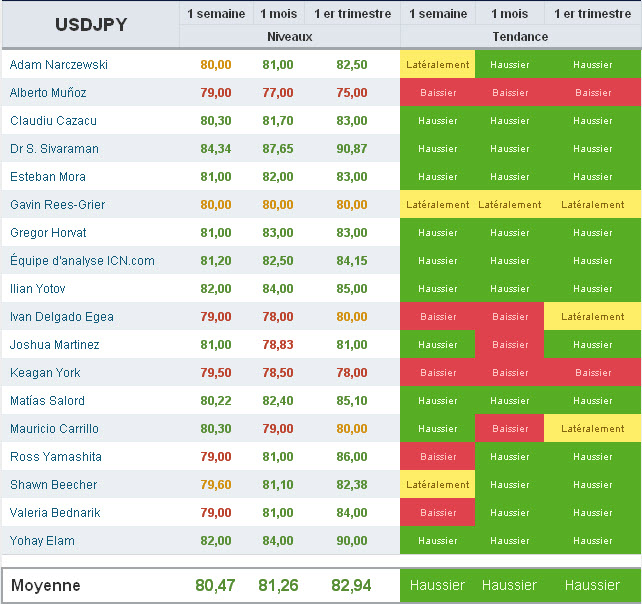The image size is (642, 604).
Task: Open Alberto Muñoz analyst link
Action: pos(48,93)
